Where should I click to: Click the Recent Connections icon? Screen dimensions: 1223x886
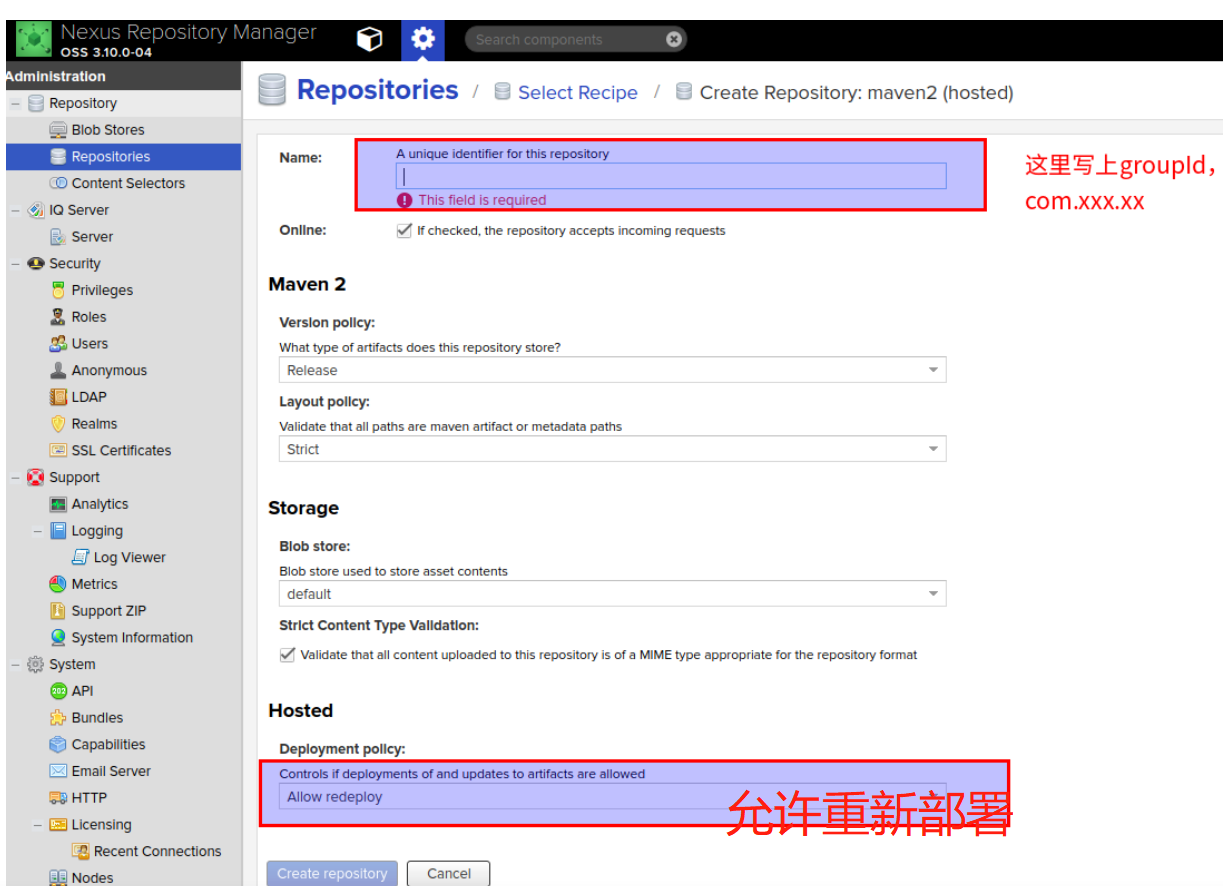(x=80, y=851)
